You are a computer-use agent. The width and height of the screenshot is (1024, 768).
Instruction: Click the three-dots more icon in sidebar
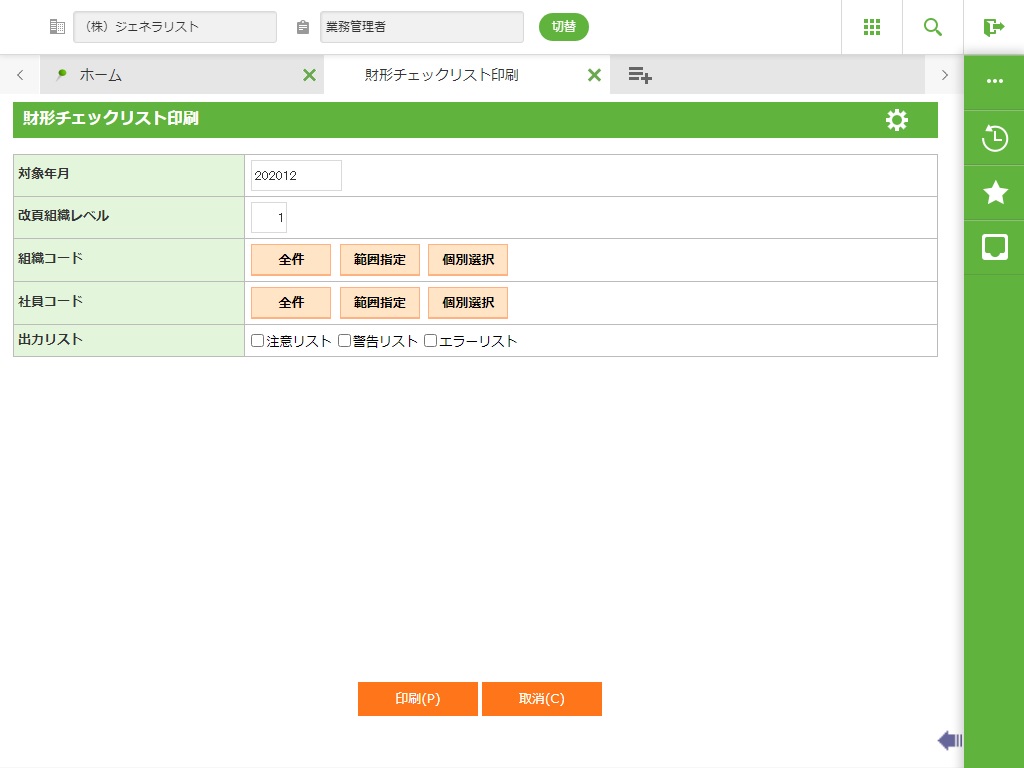[994, 82]
